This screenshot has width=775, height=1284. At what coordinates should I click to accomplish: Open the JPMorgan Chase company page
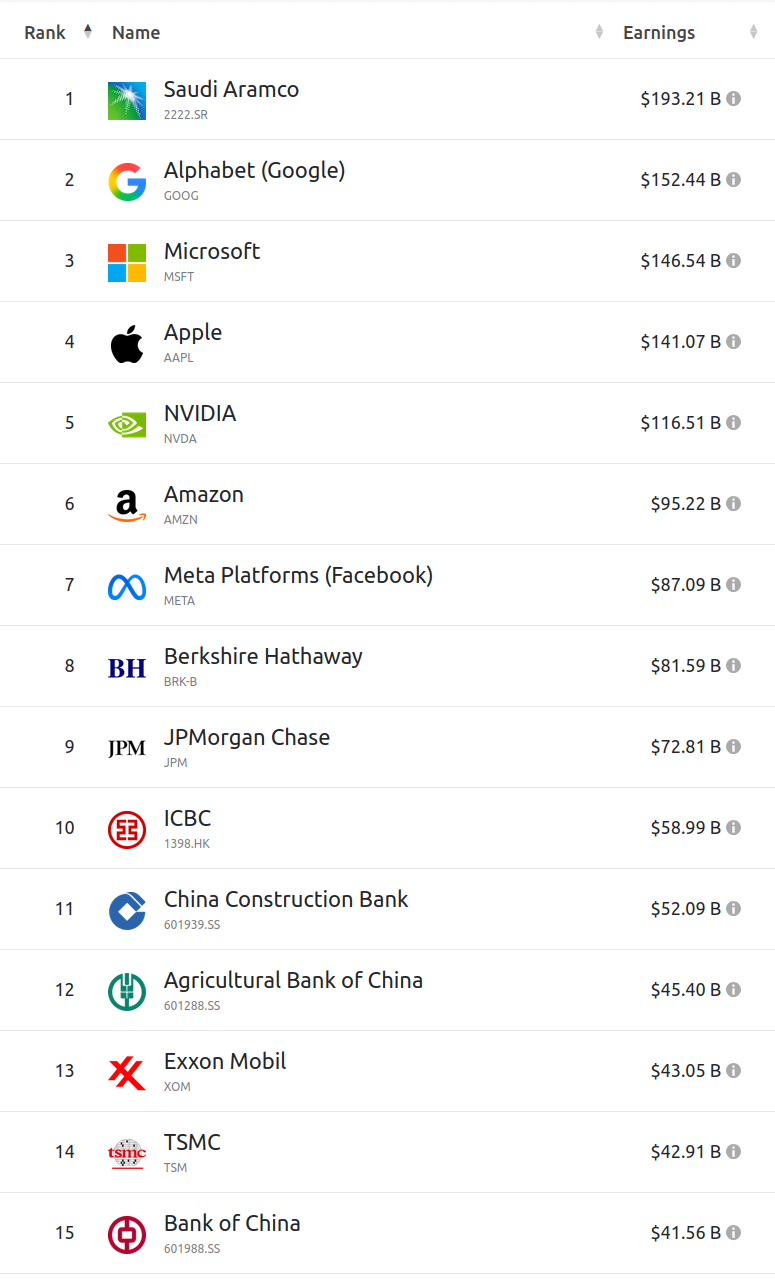247,737
